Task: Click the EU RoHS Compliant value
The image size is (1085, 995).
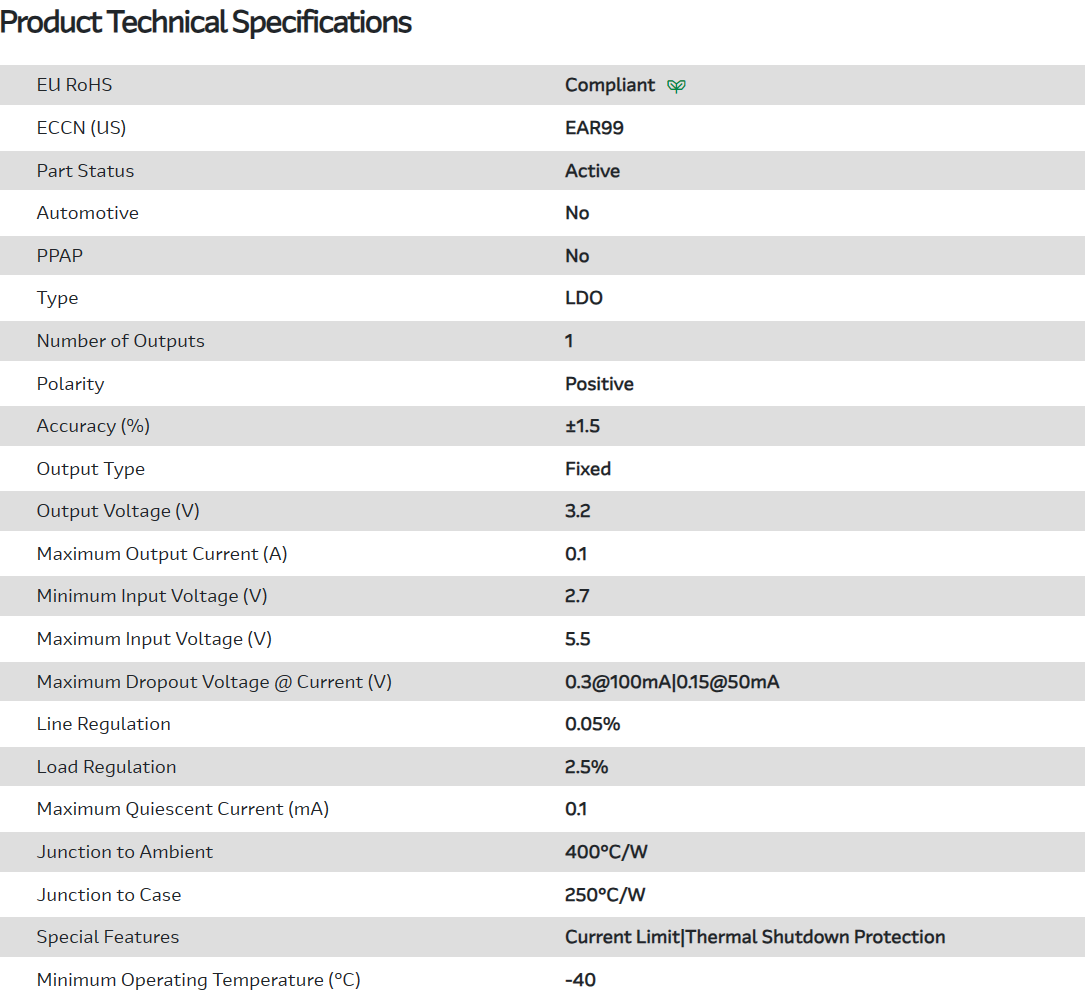Action: [x=610, y=85]
